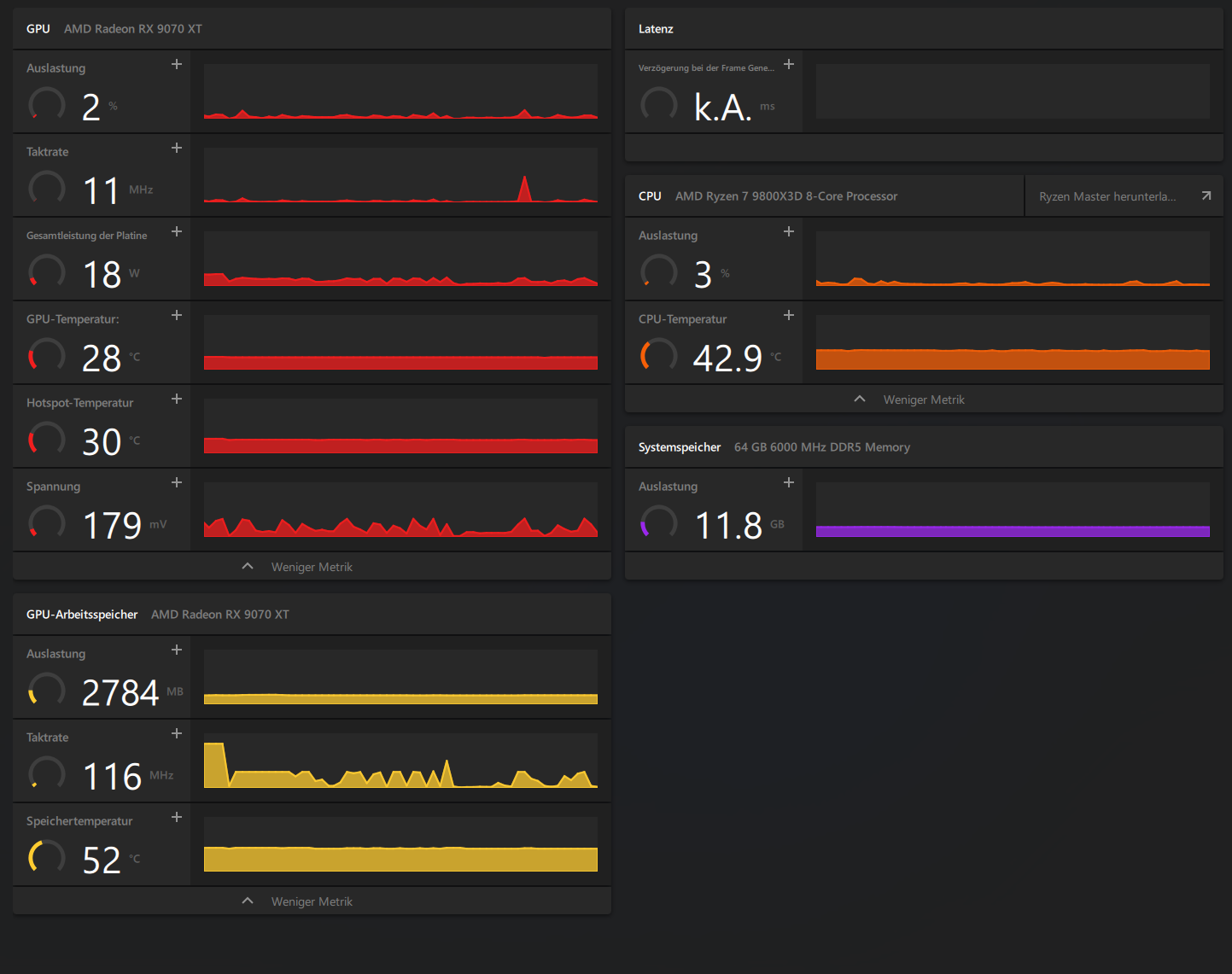Click the Systemspeicher purple usage graph
This screenshot has height=974, width=1232.
(1013, 510)
